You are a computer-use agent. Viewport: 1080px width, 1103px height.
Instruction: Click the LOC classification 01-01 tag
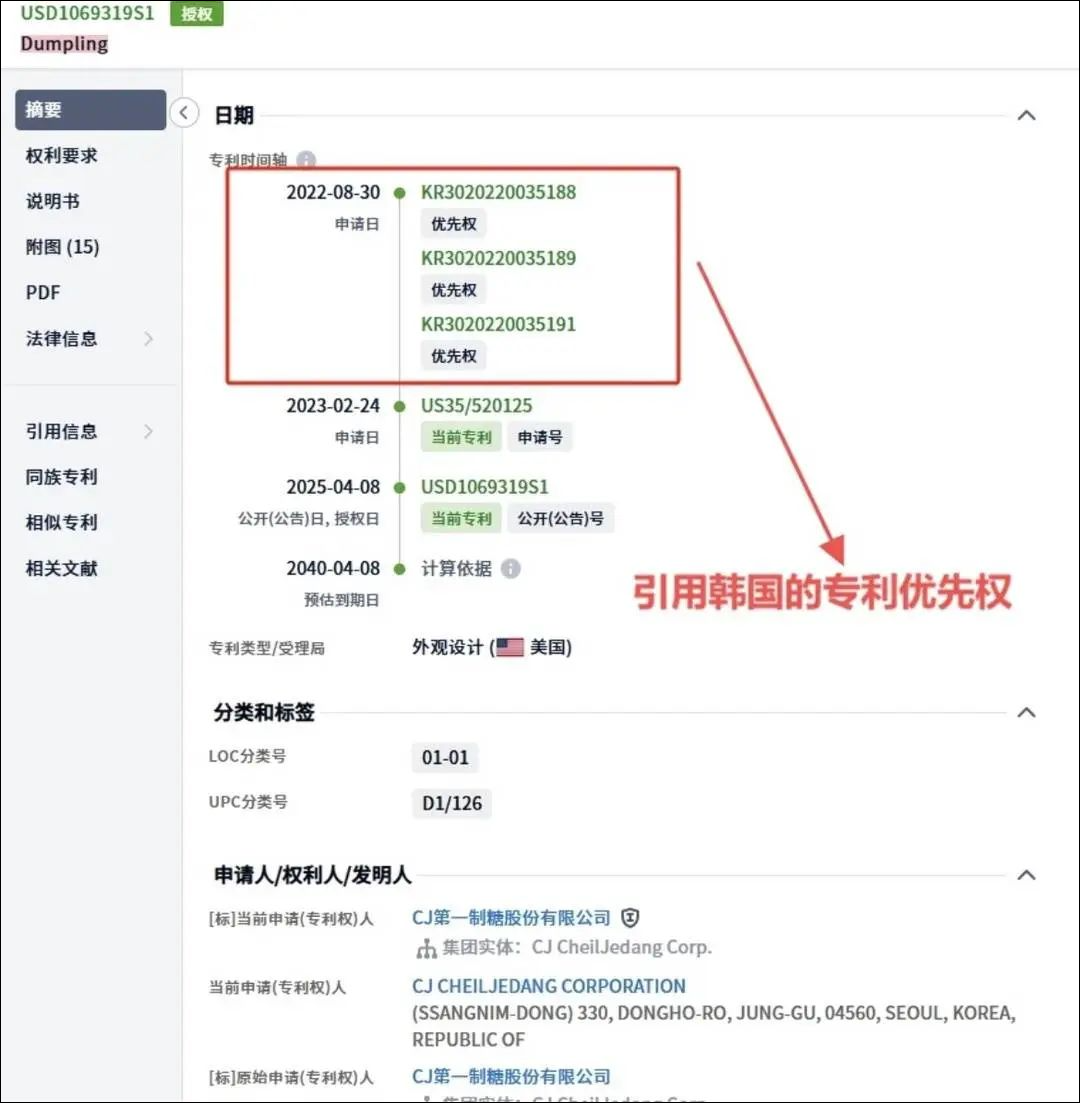[x=445, y=758]
